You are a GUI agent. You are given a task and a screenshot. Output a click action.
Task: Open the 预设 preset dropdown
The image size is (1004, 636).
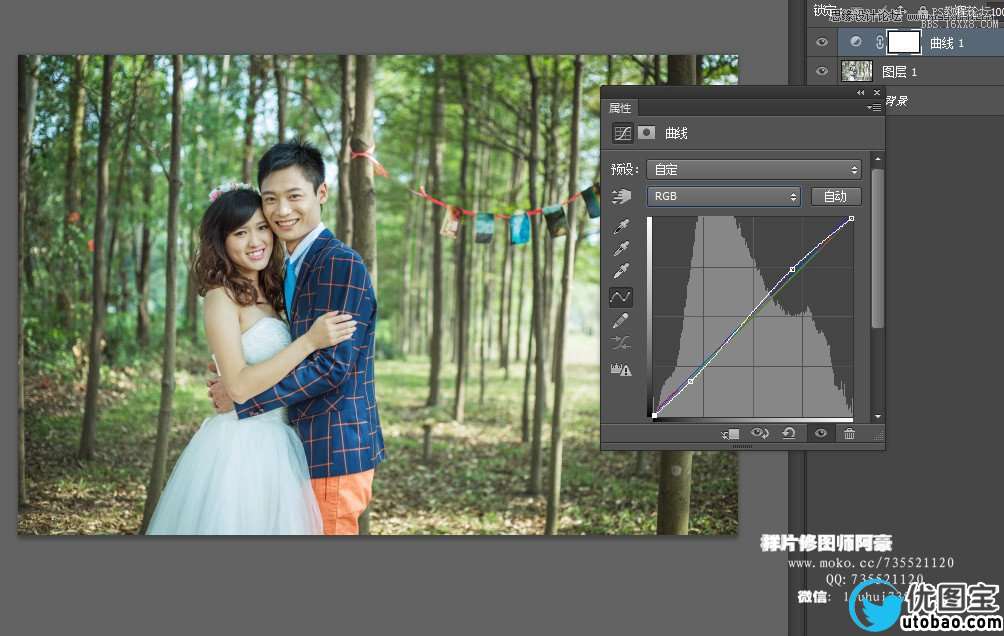[754, 169]
